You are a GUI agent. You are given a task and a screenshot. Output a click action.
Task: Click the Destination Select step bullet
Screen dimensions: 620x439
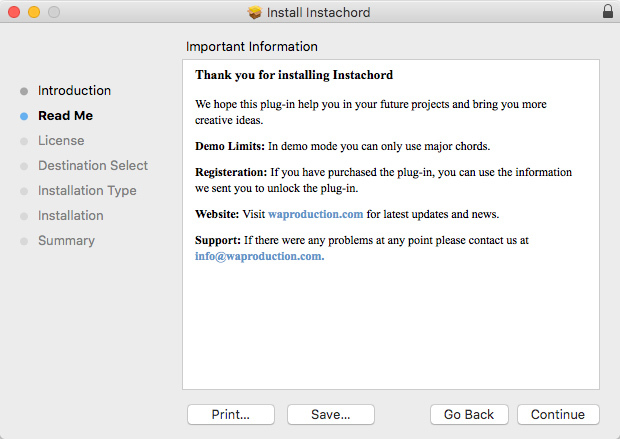24,166
